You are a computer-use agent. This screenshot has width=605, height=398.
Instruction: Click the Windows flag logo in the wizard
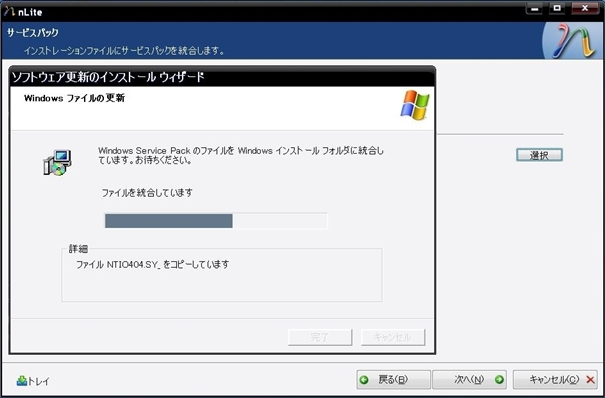pyautogui.click(x=415, y=105)
